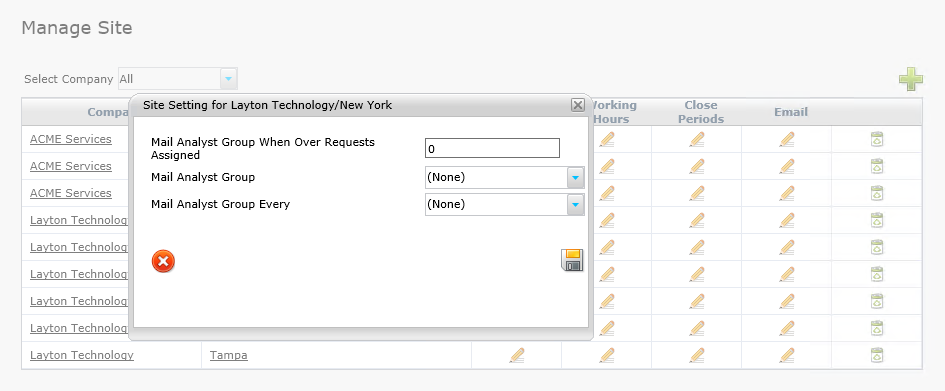Open the Tampa site link
The height and width of the screenshot is (391, 945).
pos(228,355)
